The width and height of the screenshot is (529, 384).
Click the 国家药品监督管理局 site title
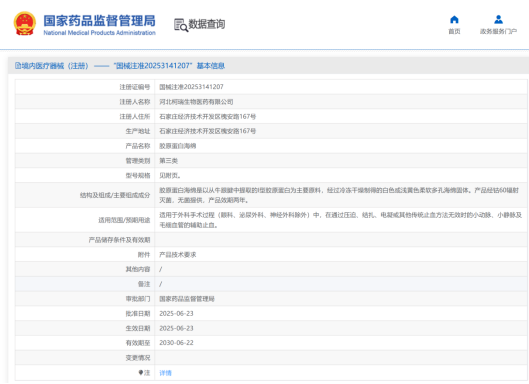coord(100,21)
